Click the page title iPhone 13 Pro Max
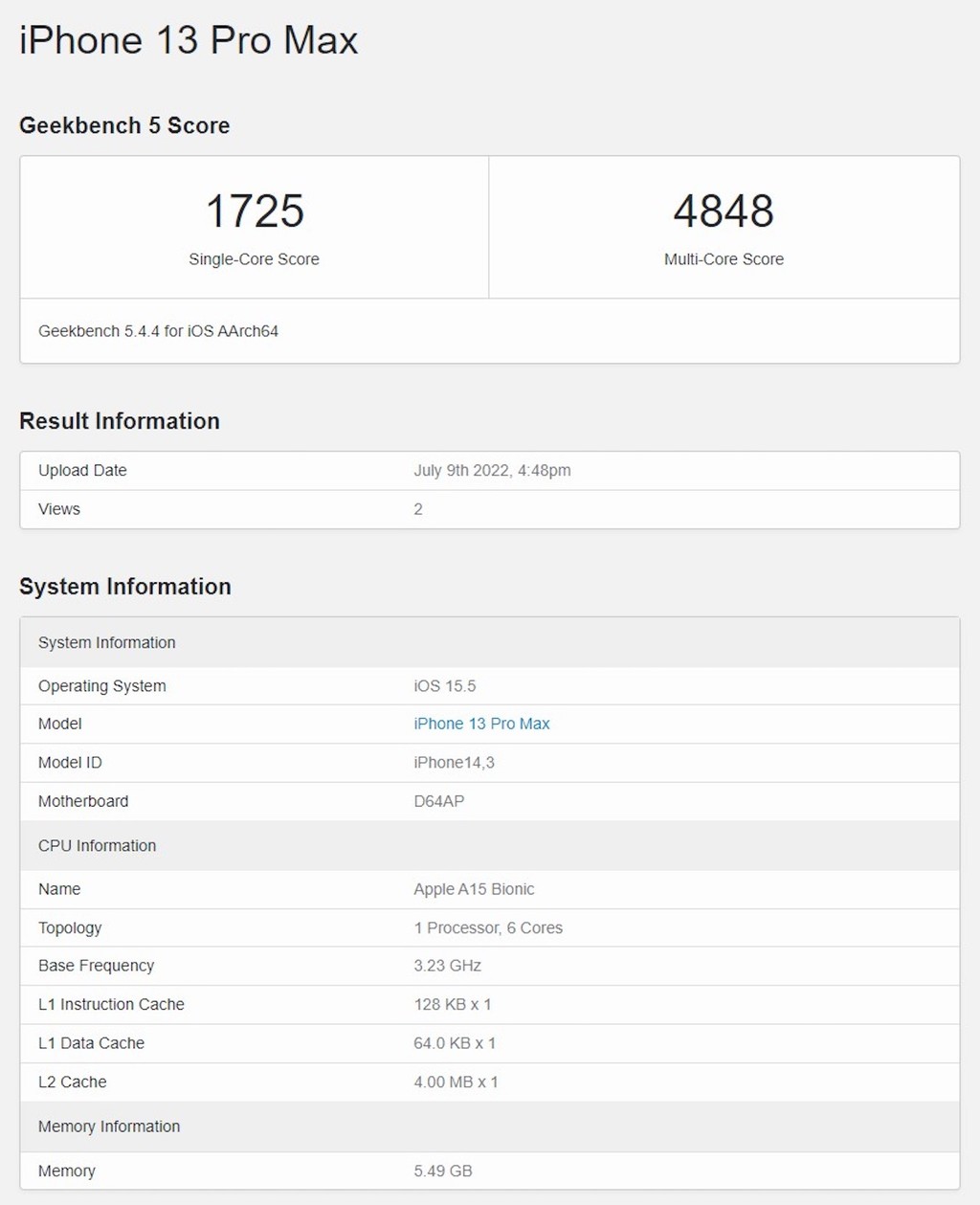Screen dimensions: 980x1205 pyautogui.click(x=188, y=40)
